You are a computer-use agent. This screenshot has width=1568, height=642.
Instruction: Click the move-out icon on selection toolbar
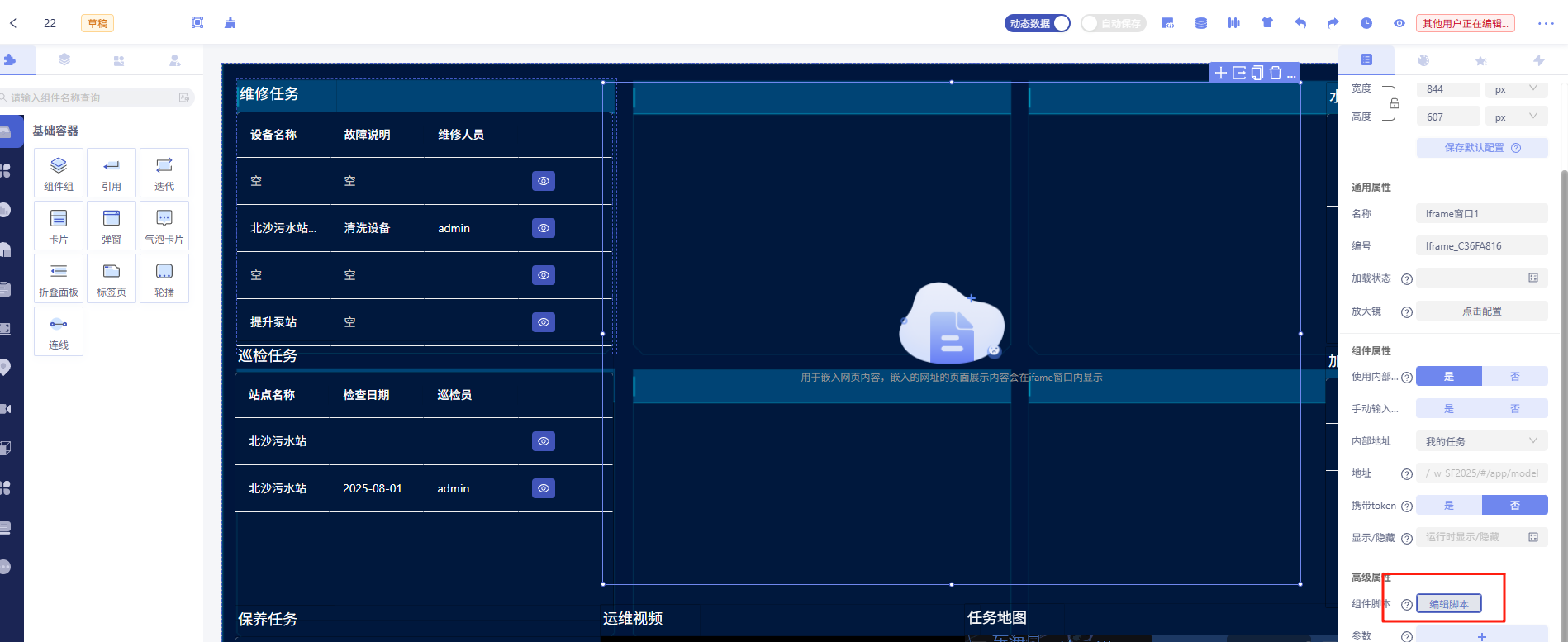[x=1239, y=73]
